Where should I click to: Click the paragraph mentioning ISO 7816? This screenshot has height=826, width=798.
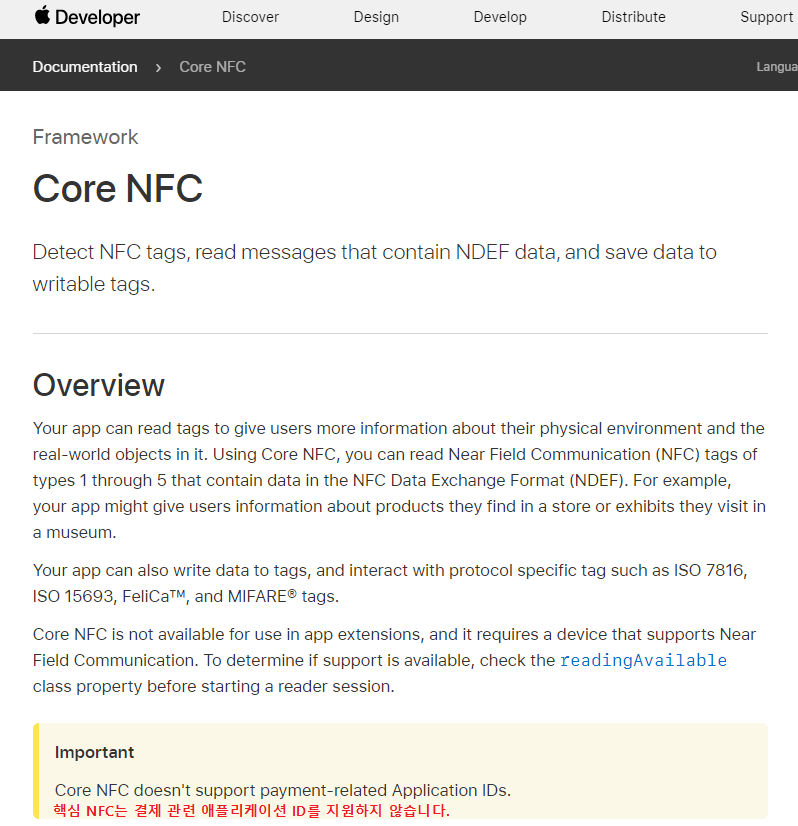click(x=390, y=583)
